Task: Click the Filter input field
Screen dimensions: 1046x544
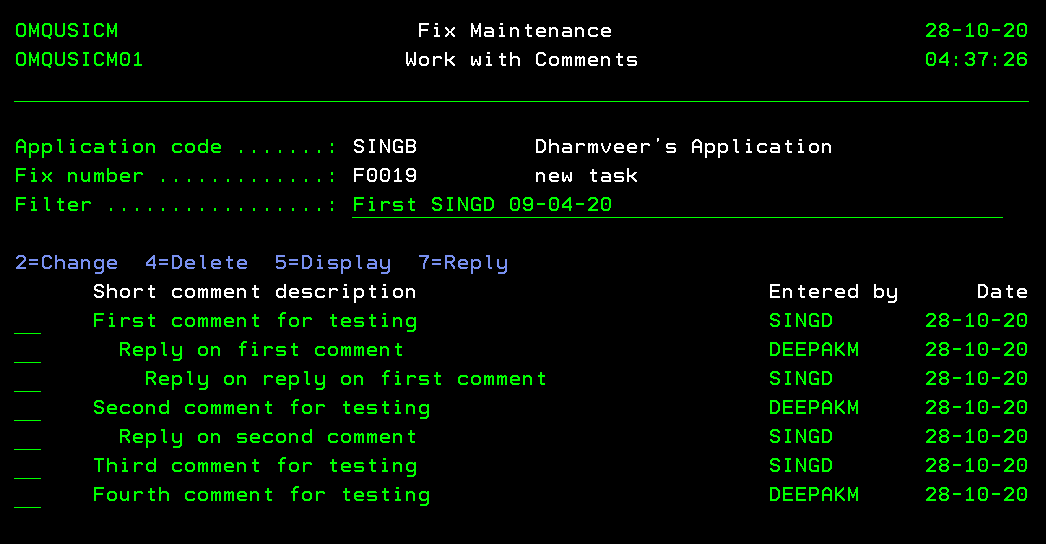Action: click(676, 205)
